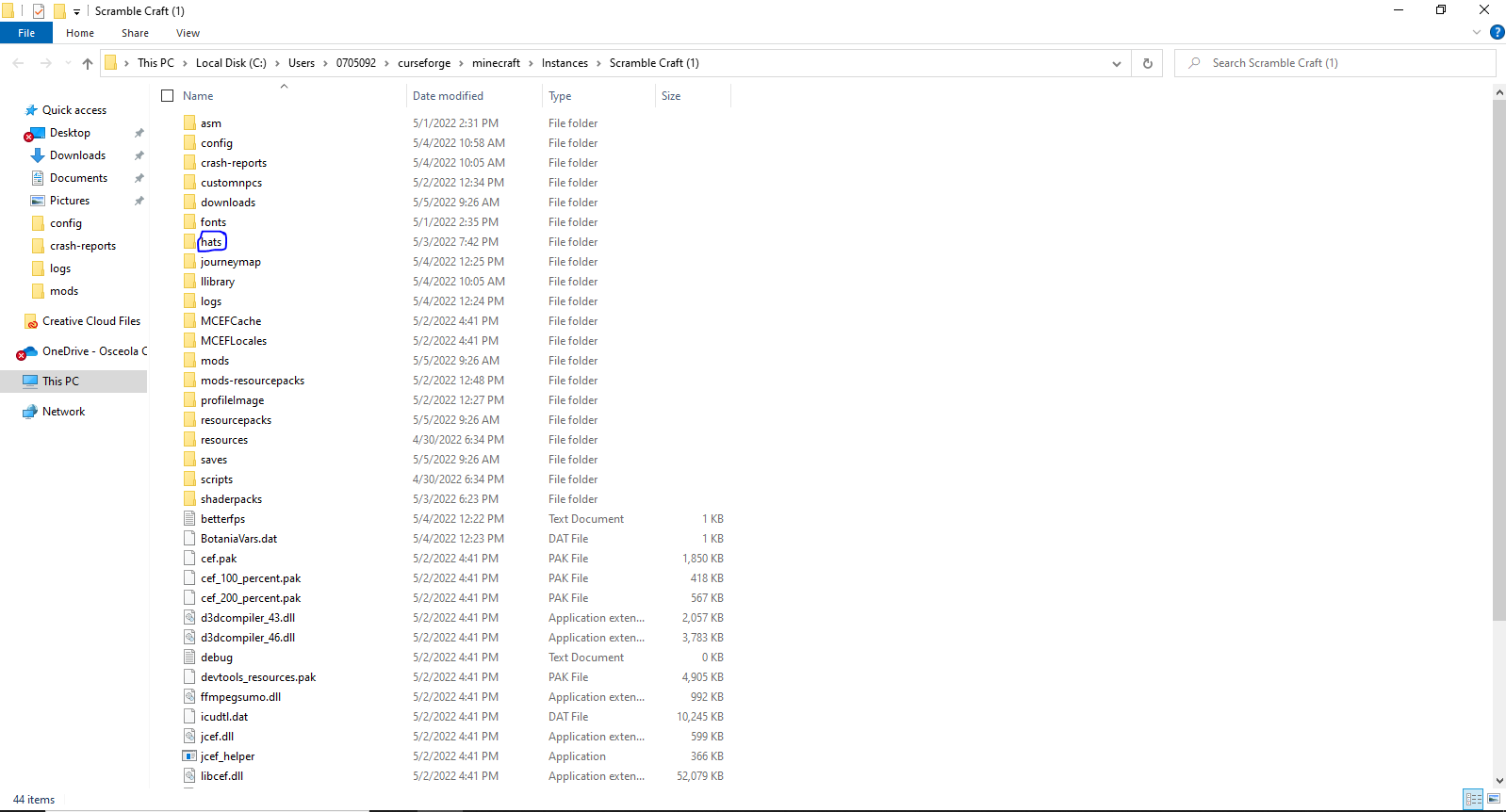Click the config folder icon in file list
This screenshot has width=1506, height=812.
click(189, 143)
